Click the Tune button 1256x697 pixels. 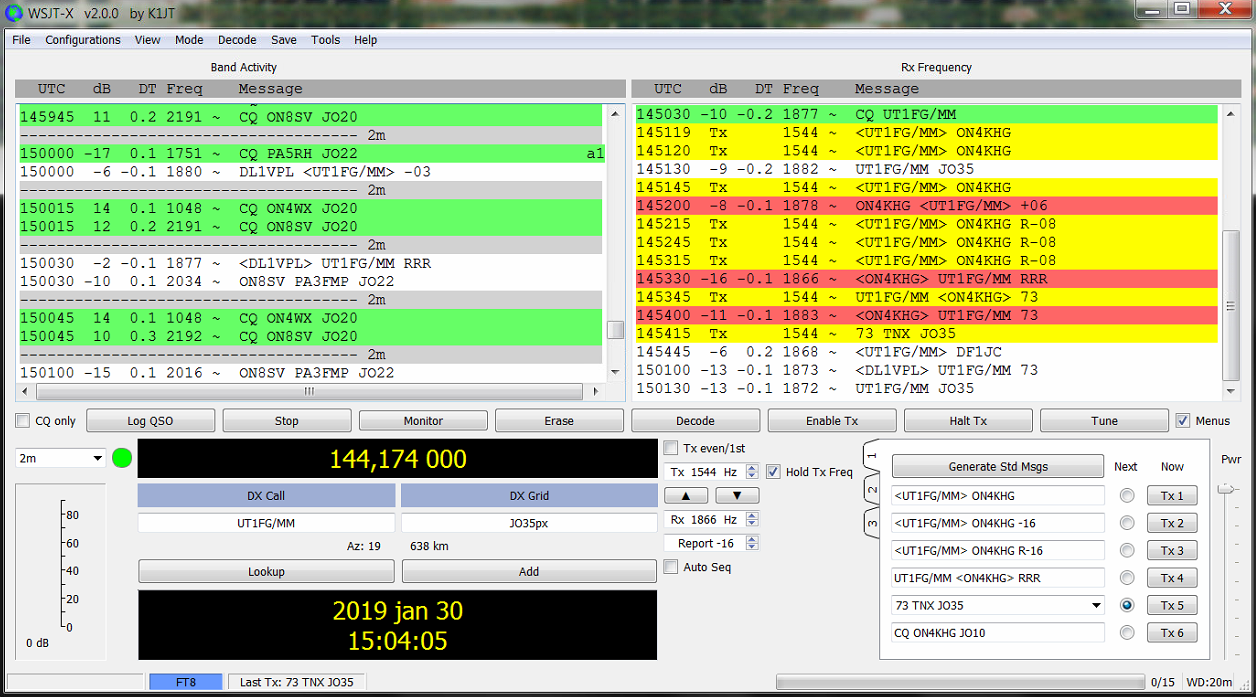pyautogui.click(x=1104, y=421)
